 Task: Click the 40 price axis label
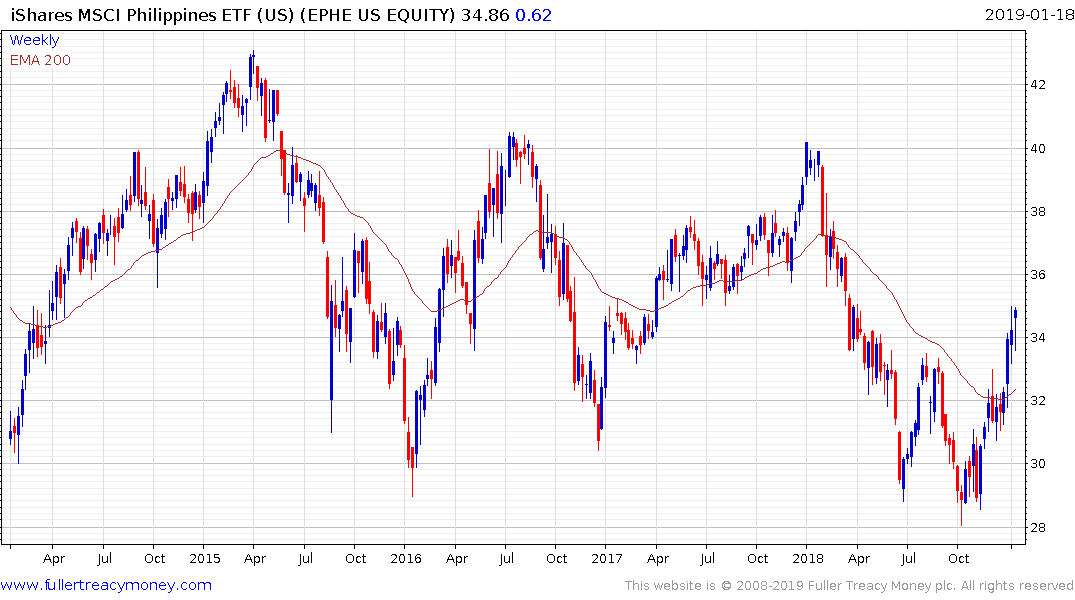[1038, 148]
